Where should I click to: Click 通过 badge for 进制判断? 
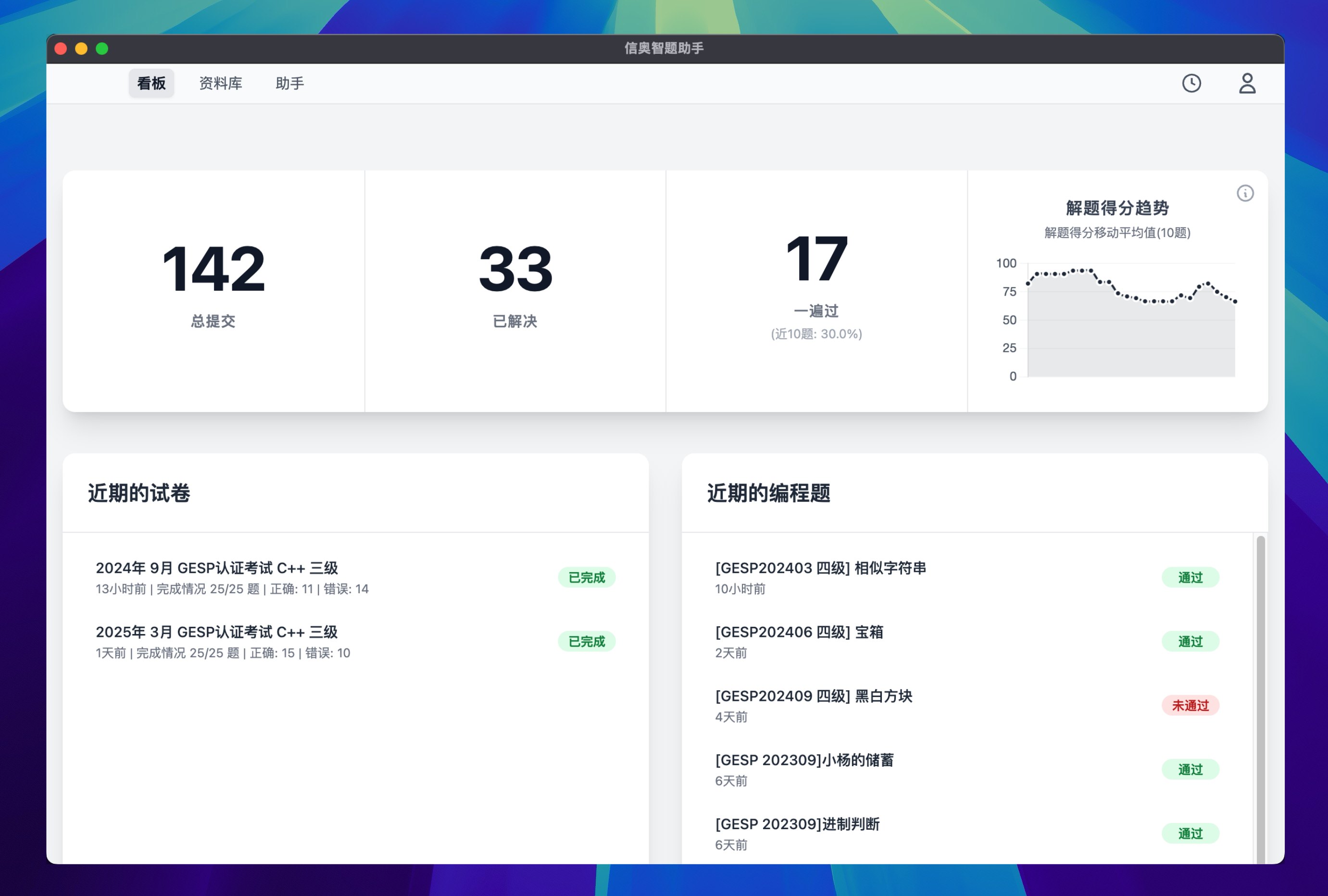pos(1190,834)
